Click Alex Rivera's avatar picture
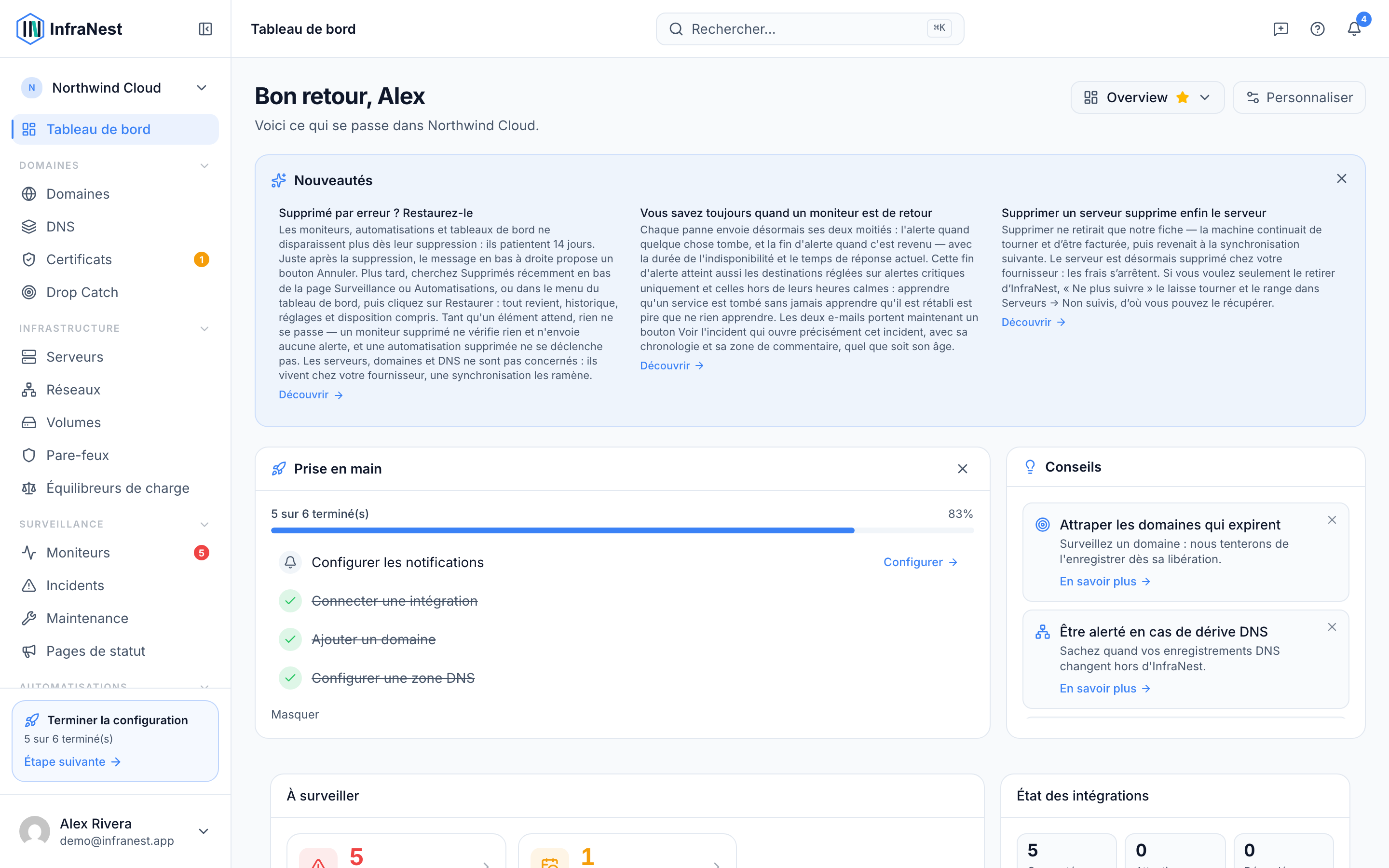The image size is (1389, 868). [34, 831]
